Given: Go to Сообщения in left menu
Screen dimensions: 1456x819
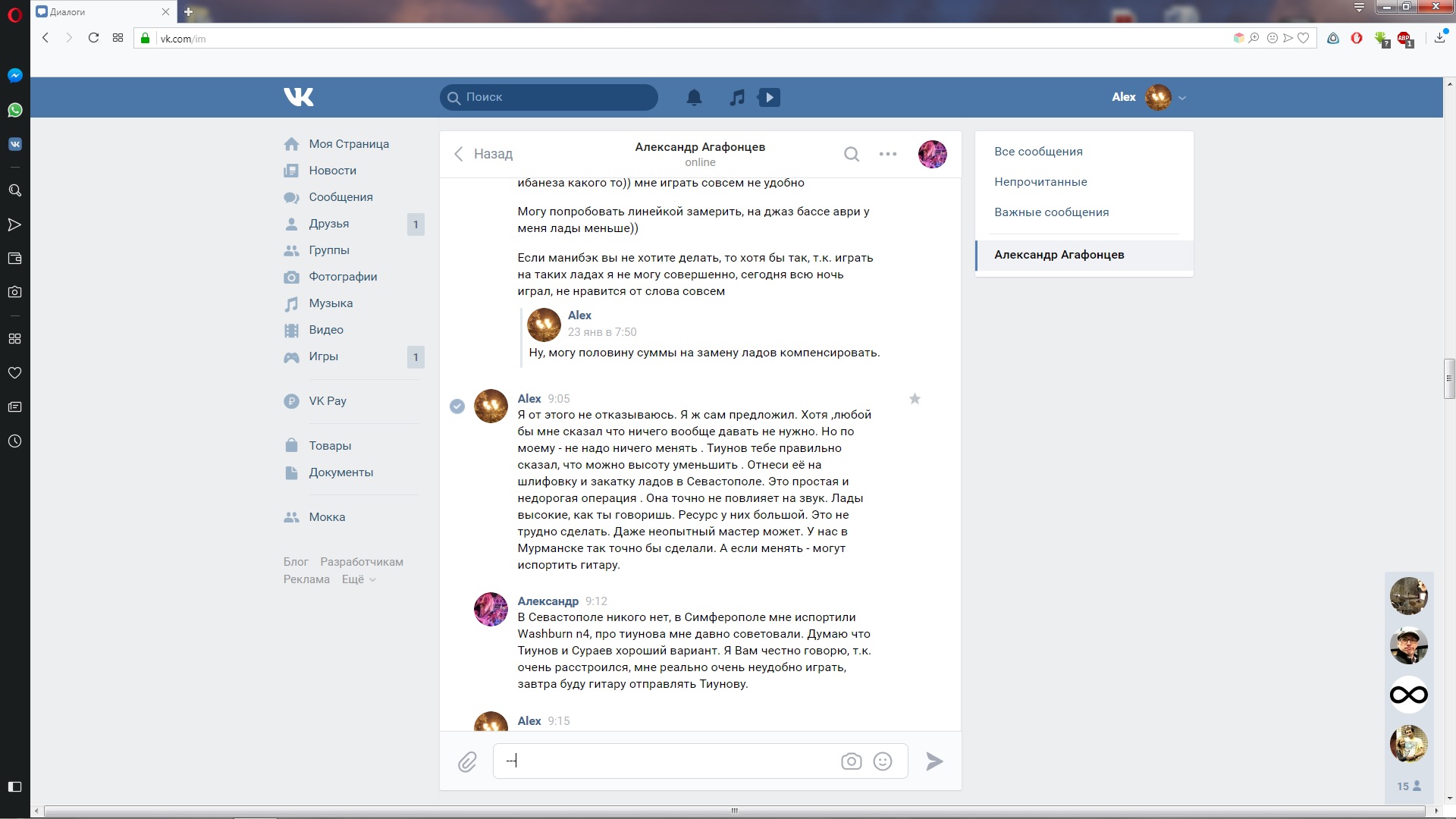Looking at the screenshot, I should [x=340, y=197].
